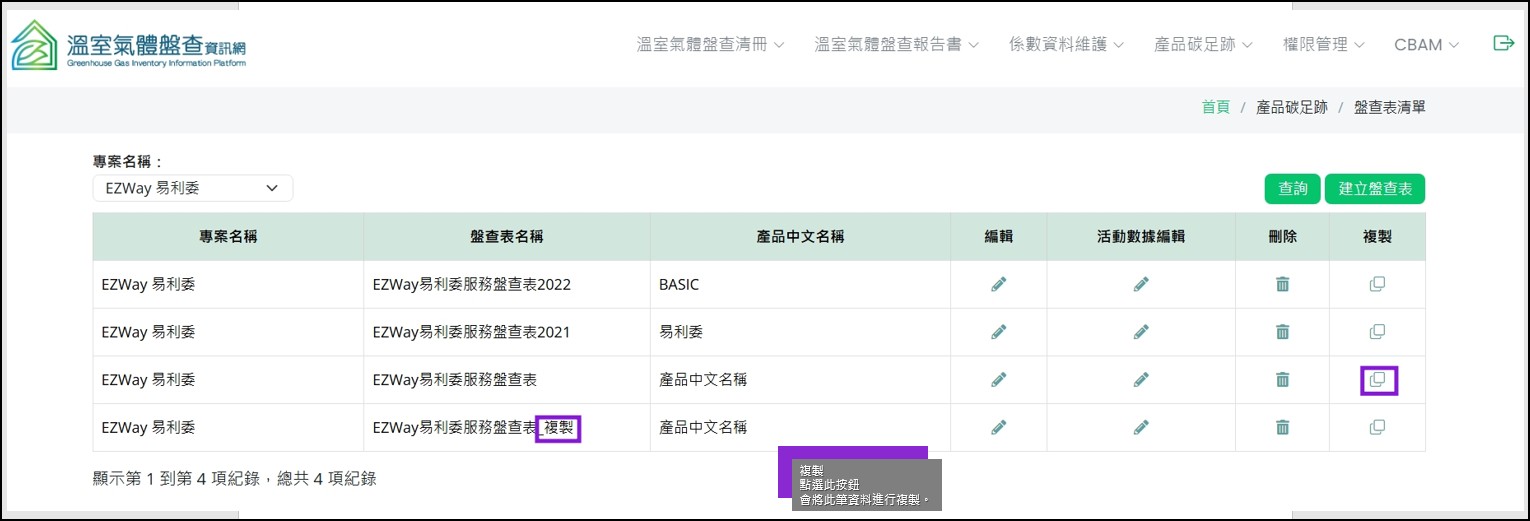
Task: Open the 專案名稱 EZWay 易利委 dropdown
Action: pyautogui.click(x=192, y=188)
